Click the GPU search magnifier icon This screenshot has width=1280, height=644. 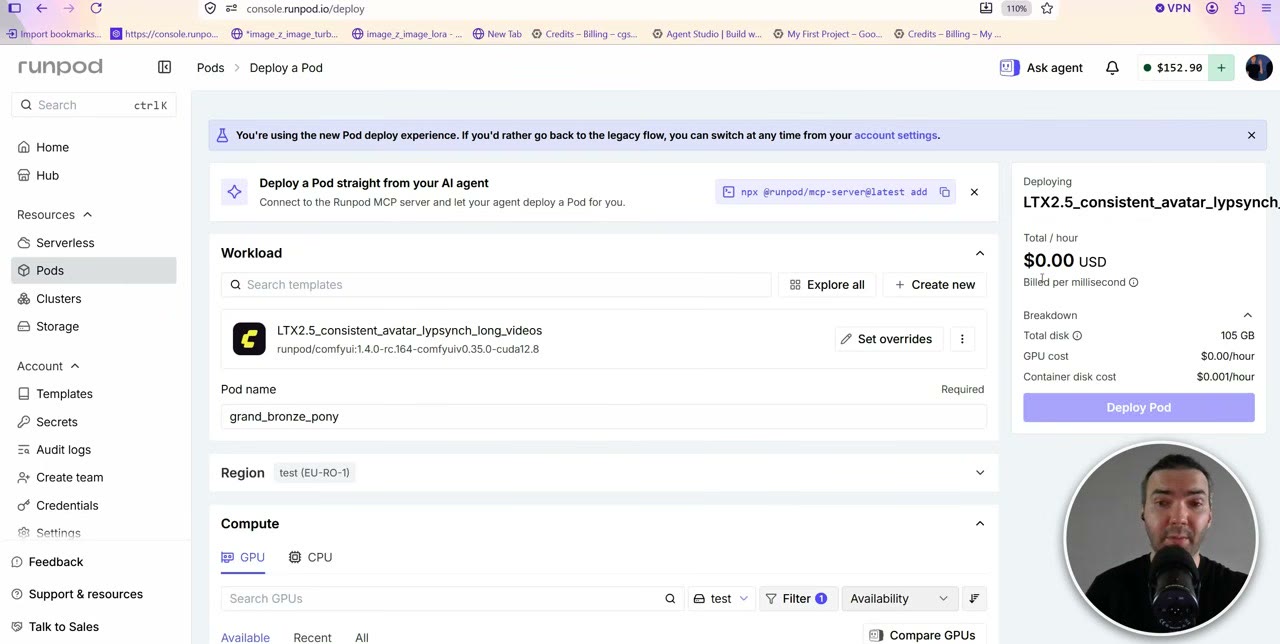click(x=670, y=598)
